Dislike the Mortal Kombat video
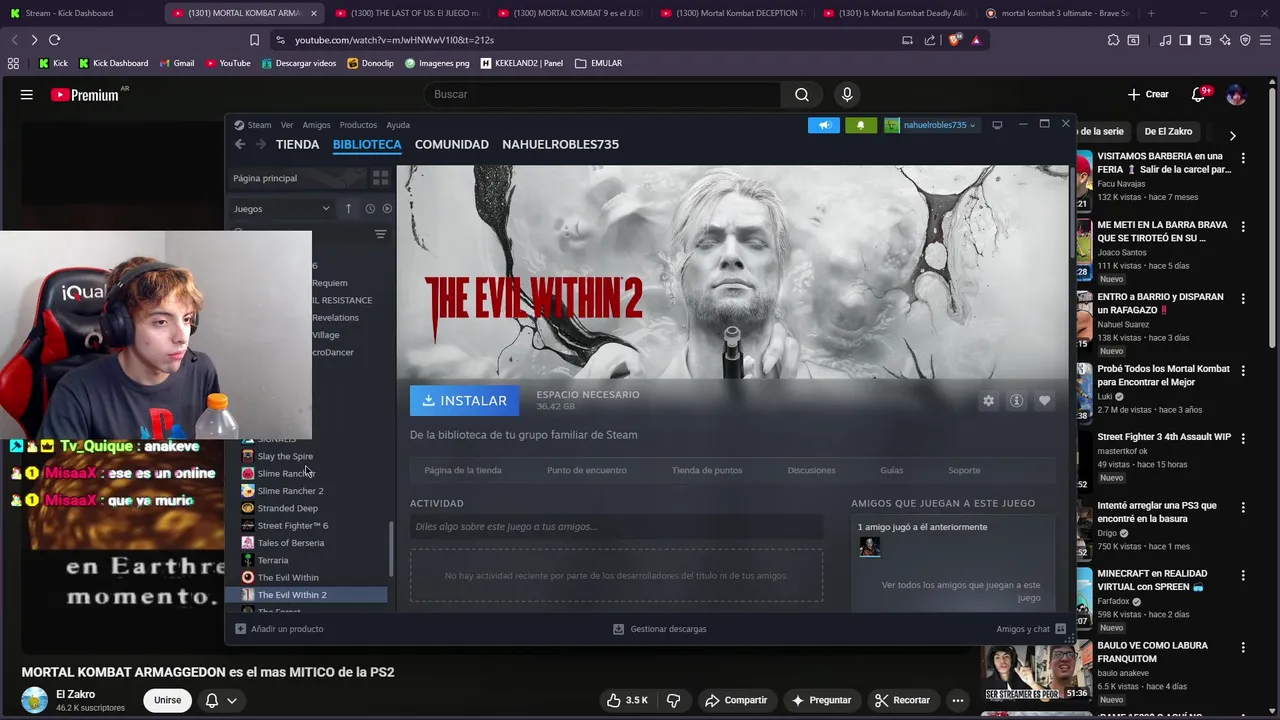The height and width of the screenshot is (720, 1280). pos(673,700)
